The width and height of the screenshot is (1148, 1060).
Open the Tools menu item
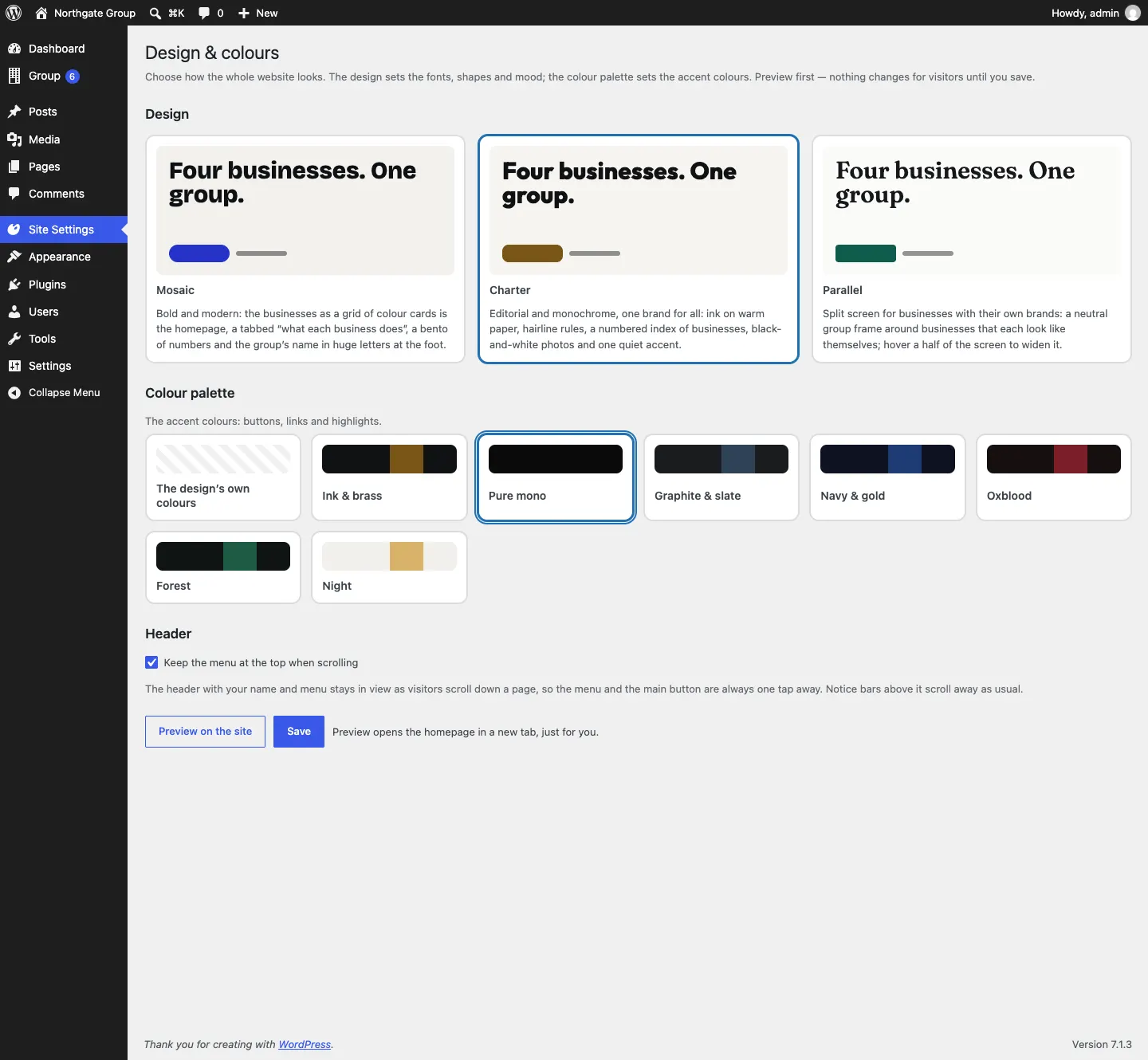pos(64,339)
